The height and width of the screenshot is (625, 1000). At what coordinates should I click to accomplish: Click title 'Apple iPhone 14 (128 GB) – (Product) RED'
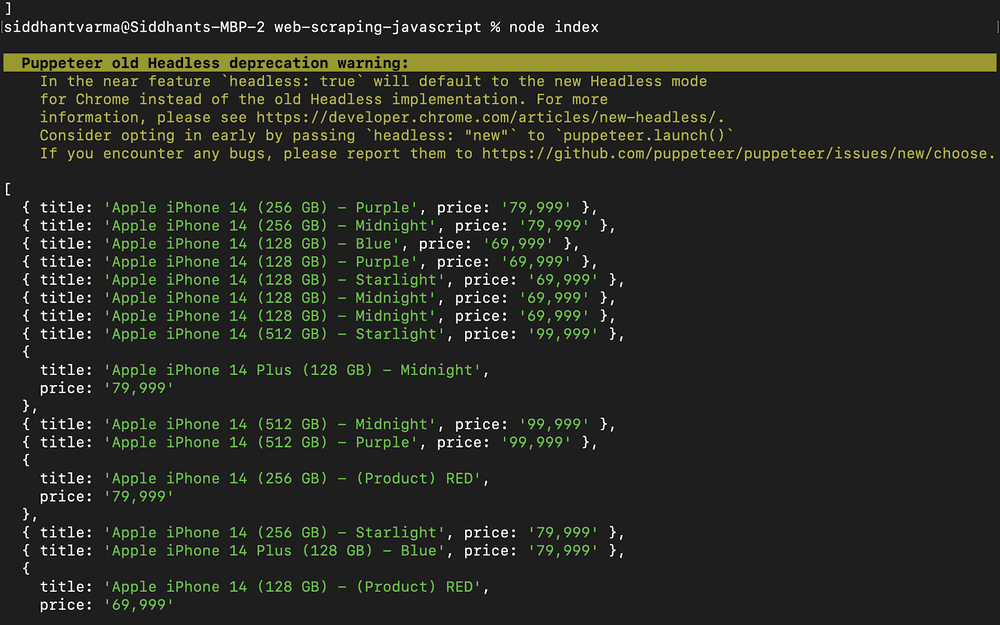(292, 587)
